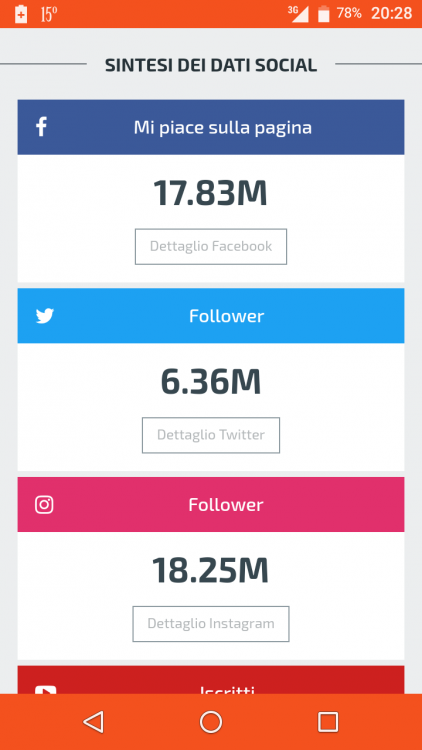Image resolution: width=422 pixels, height=750 pixels.
Task: Tap the Android home circle button
Action: tap(211, 722)
